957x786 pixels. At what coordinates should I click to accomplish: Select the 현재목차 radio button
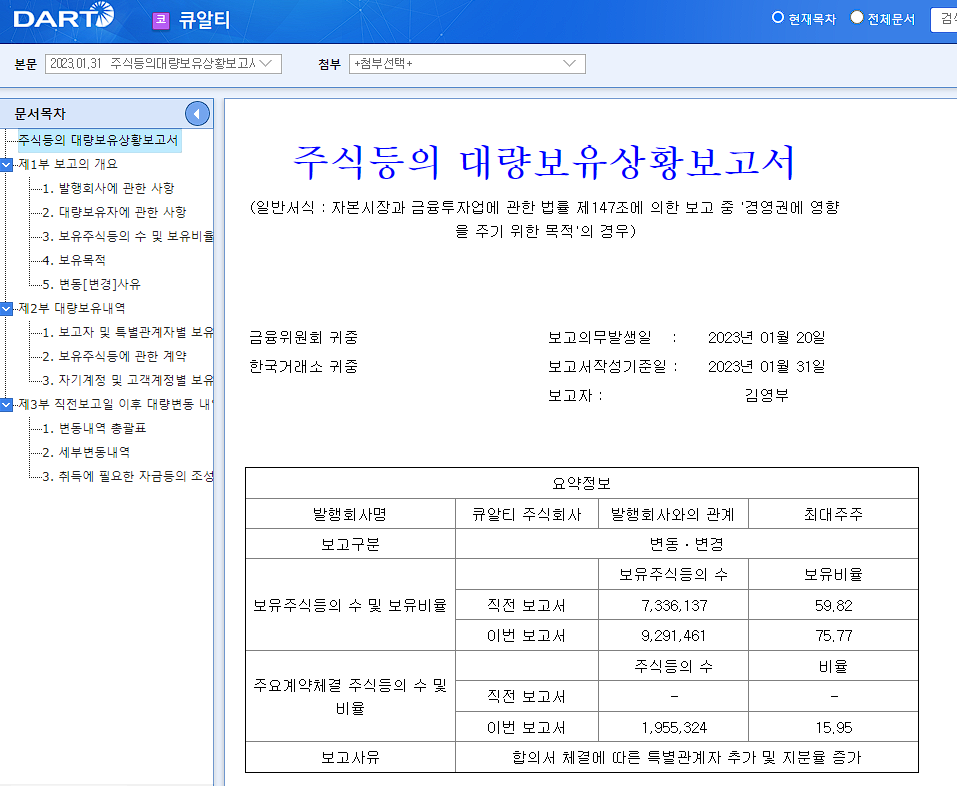coord(778,18)
